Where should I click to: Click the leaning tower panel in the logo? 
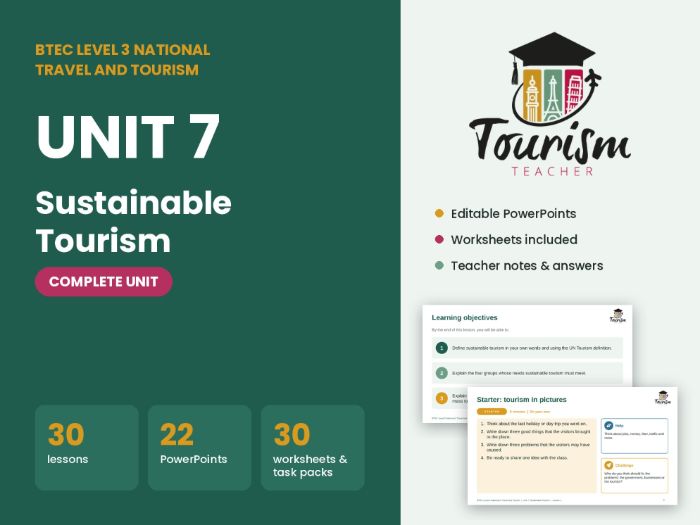(x=573, y=93)
